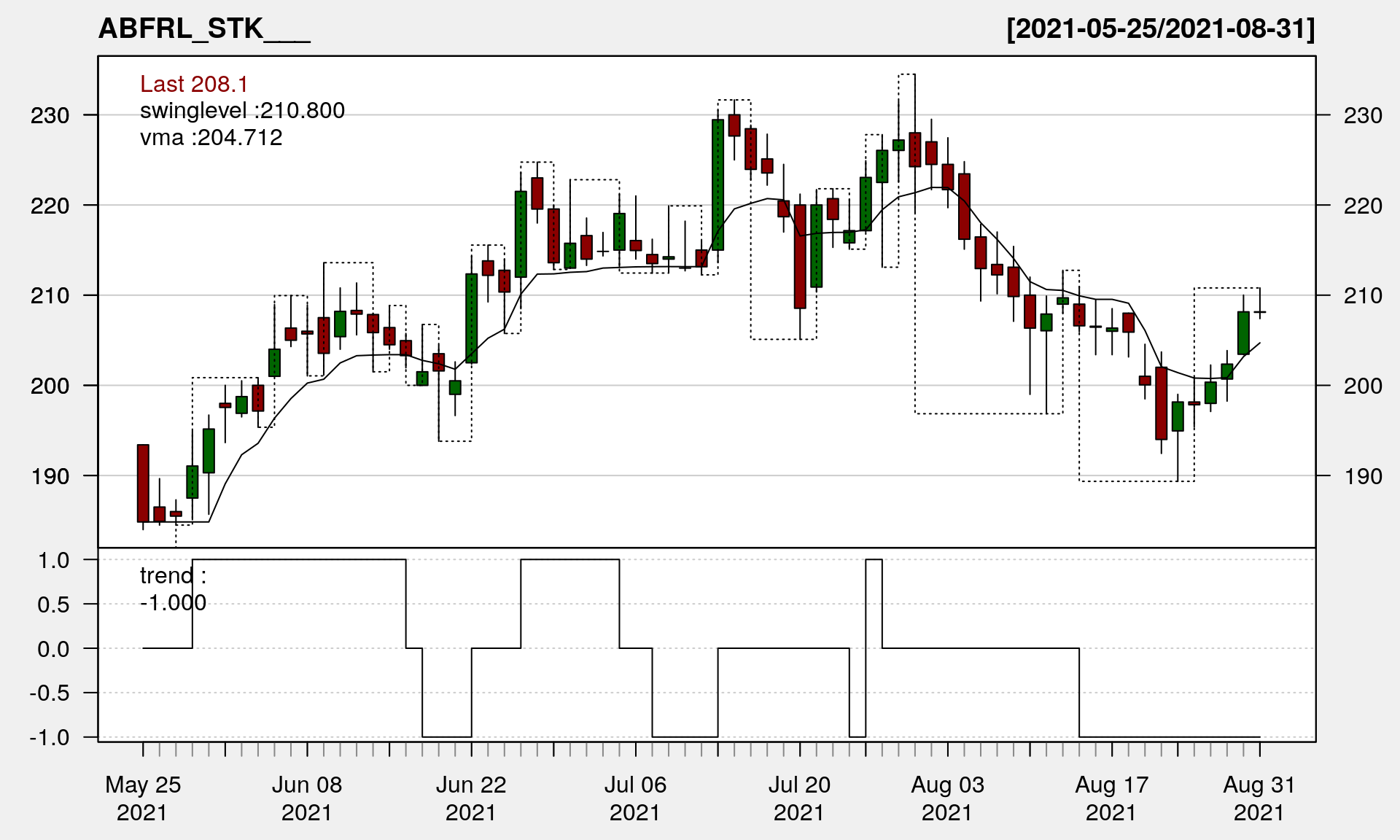Click the date range label in top right
The height and width of the screenshot is (840, 1400).
[x=1160, y=29]
